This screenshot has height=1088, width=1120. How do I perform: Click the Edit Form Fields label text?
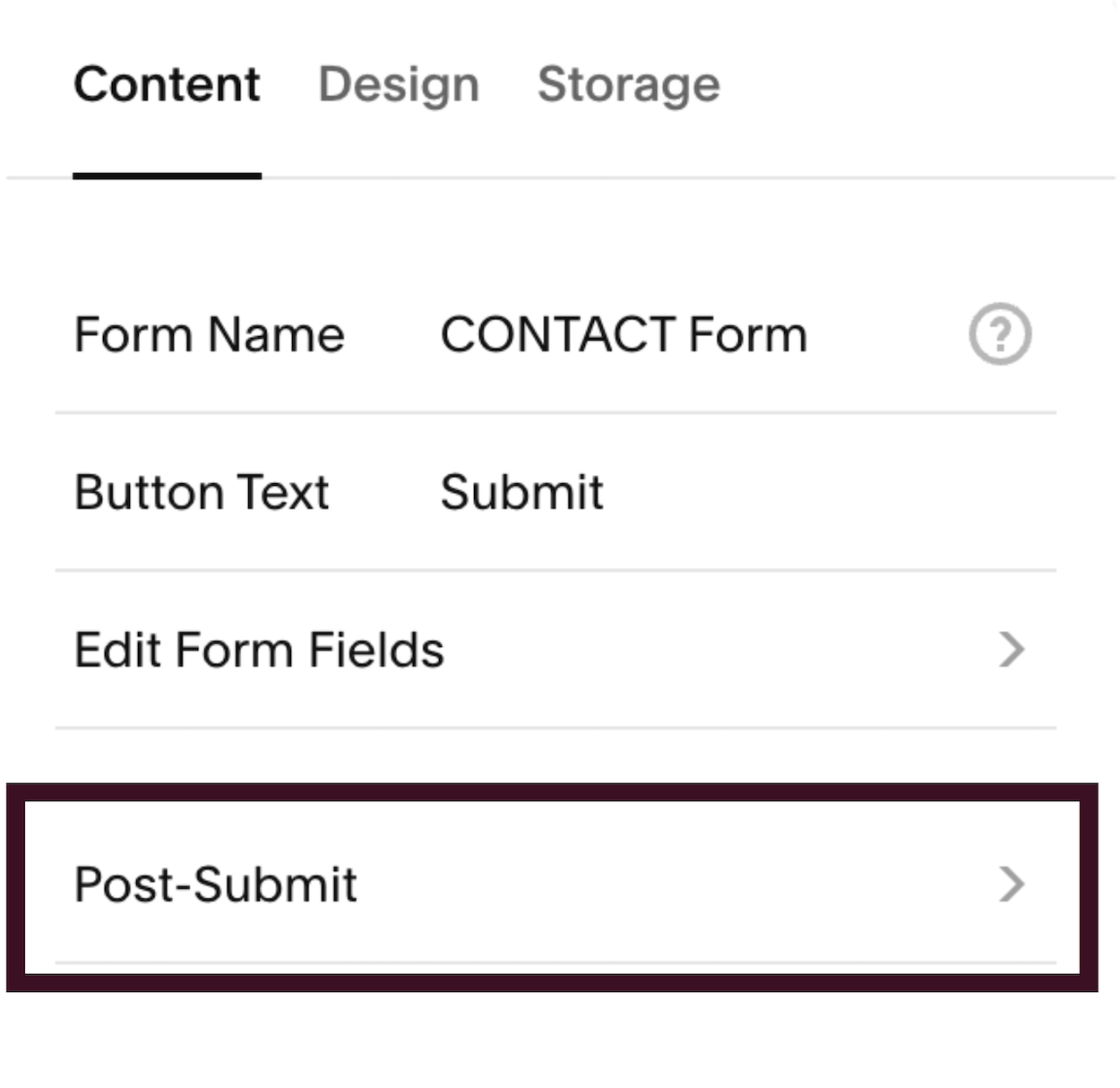259,650
